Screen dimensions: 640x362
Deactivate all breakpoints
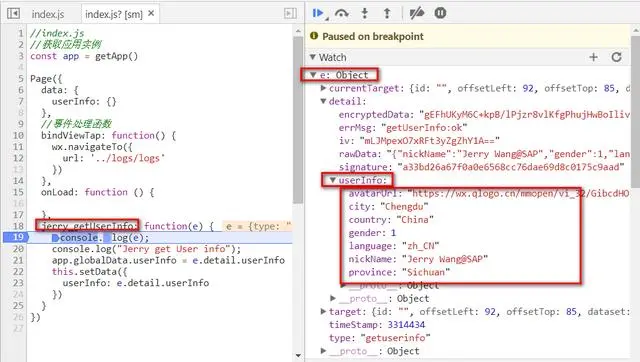[416, 13]
